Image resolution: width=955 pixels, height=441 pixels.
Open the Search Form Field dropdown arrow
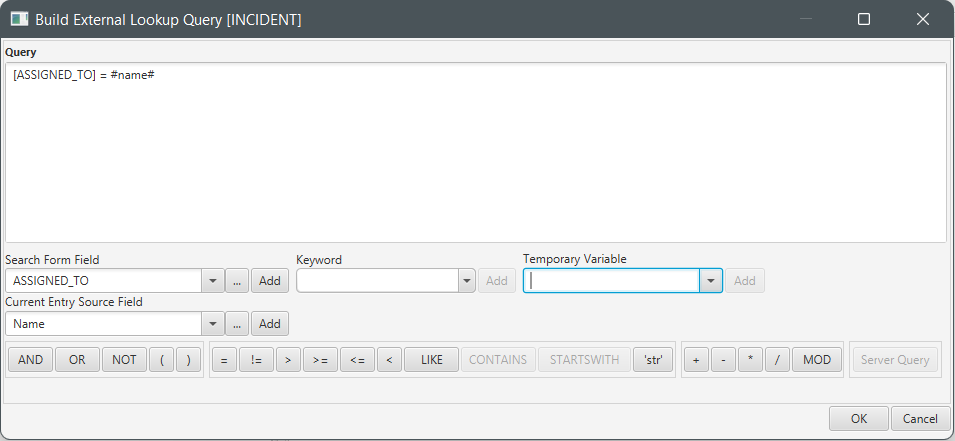(213, 281)
